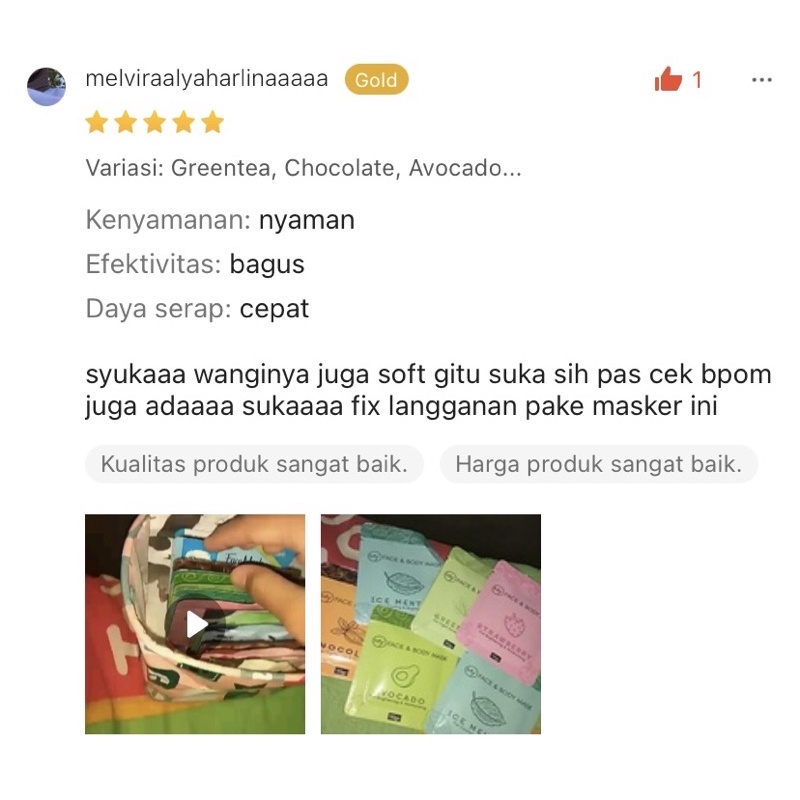Select the fourth rating star
The height and width of the screenshot is (800, 800).
point(184,122)
